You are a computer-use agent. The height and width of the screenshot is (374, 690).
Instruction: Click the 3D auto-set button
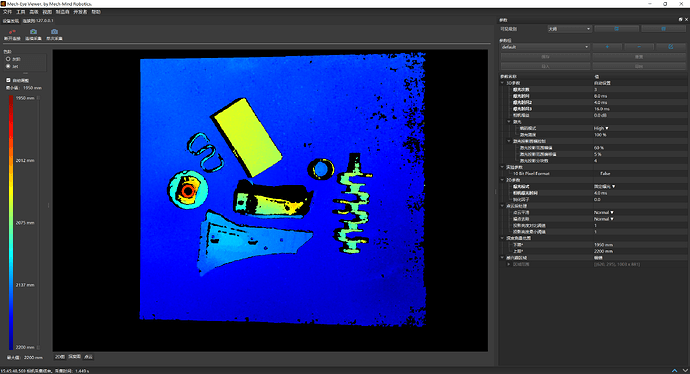(x=602, y=83)
